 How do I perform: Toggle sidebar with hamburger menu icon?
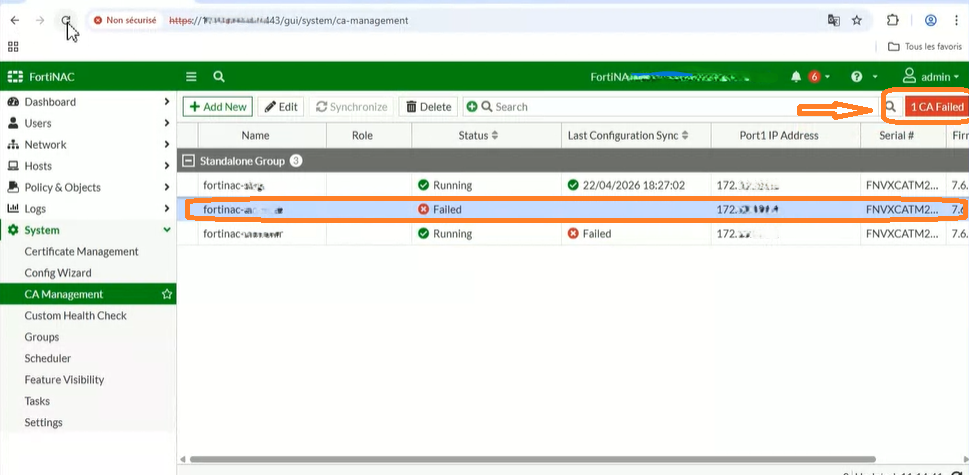click(x=192, y=77)
